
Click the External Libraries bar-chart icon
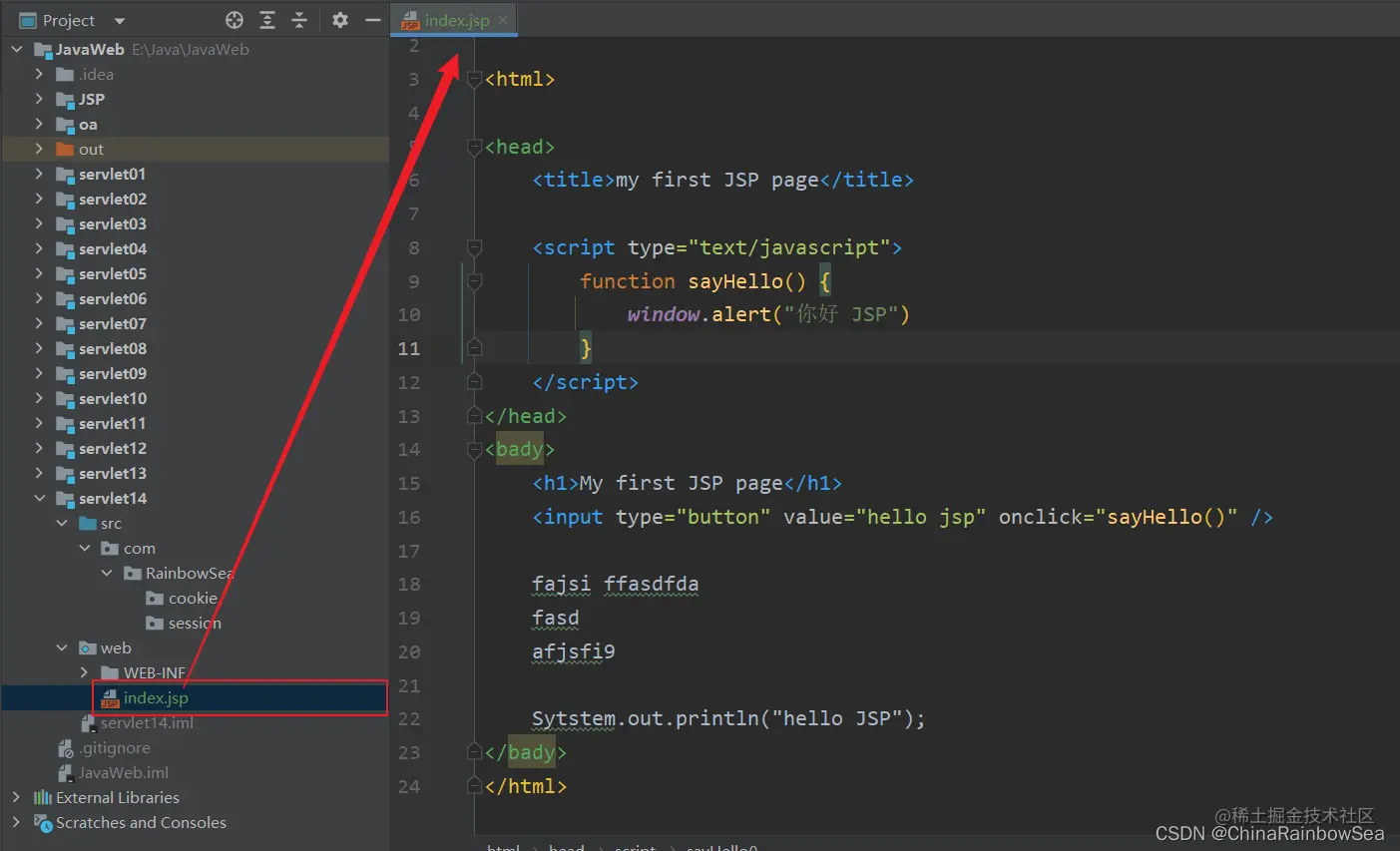pos(43,797)
